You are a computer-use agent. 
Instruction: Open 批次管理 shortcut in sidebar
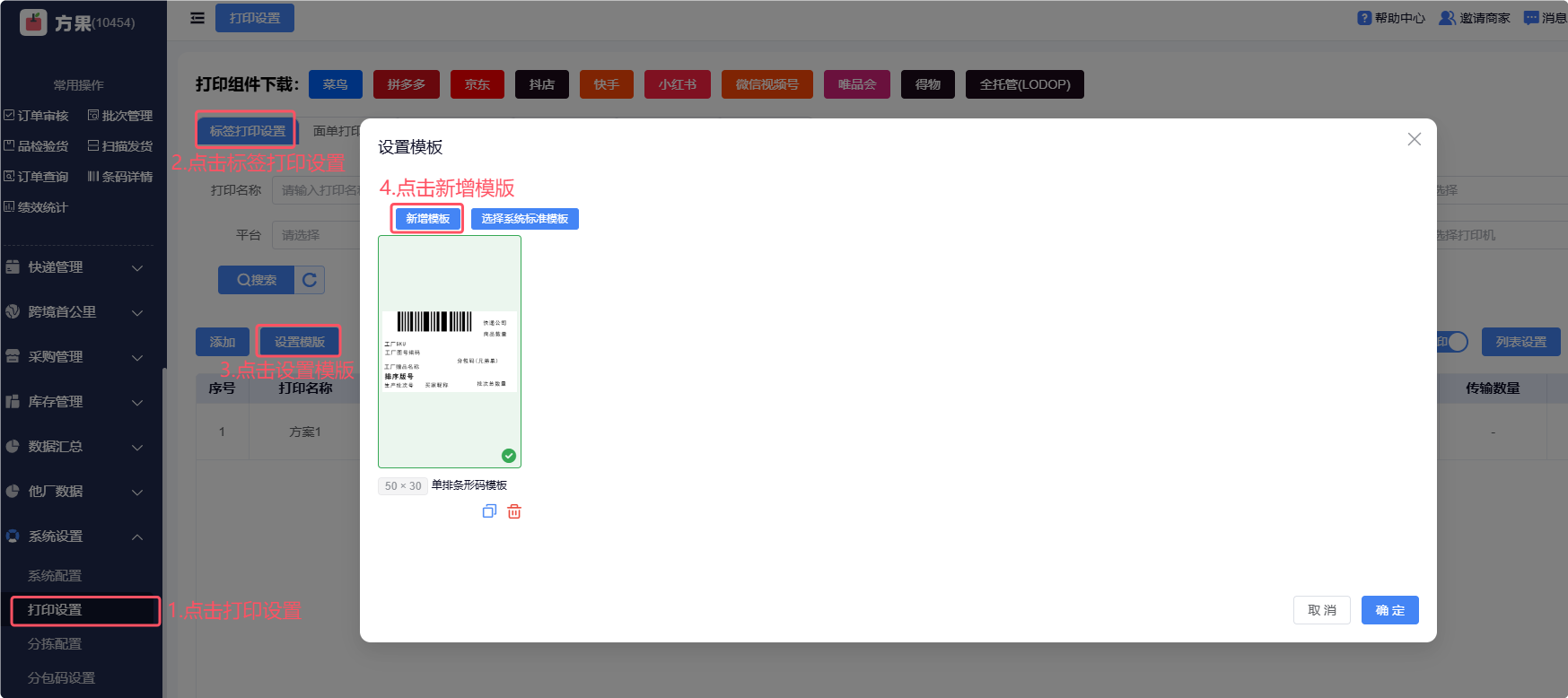(x=120, y=116)
